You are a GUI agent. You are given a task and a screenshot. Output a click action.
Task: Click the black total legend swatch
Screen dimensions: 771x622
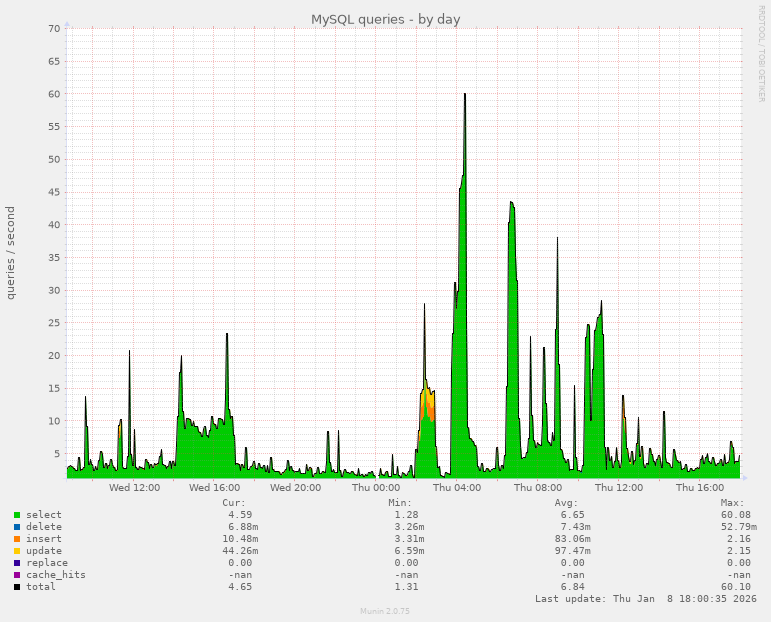[x=17, y=587]
